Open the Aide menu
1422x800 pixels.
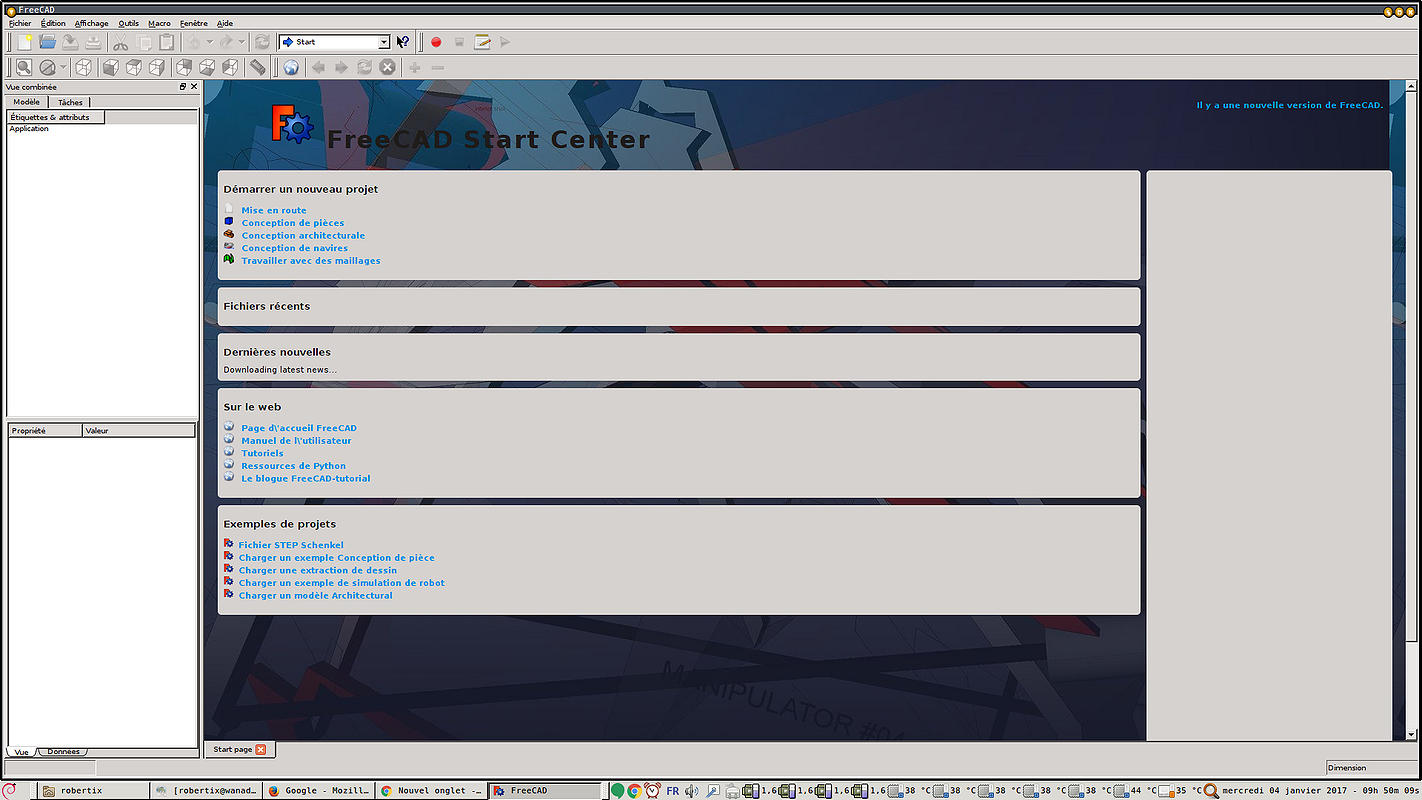[225, 23]
